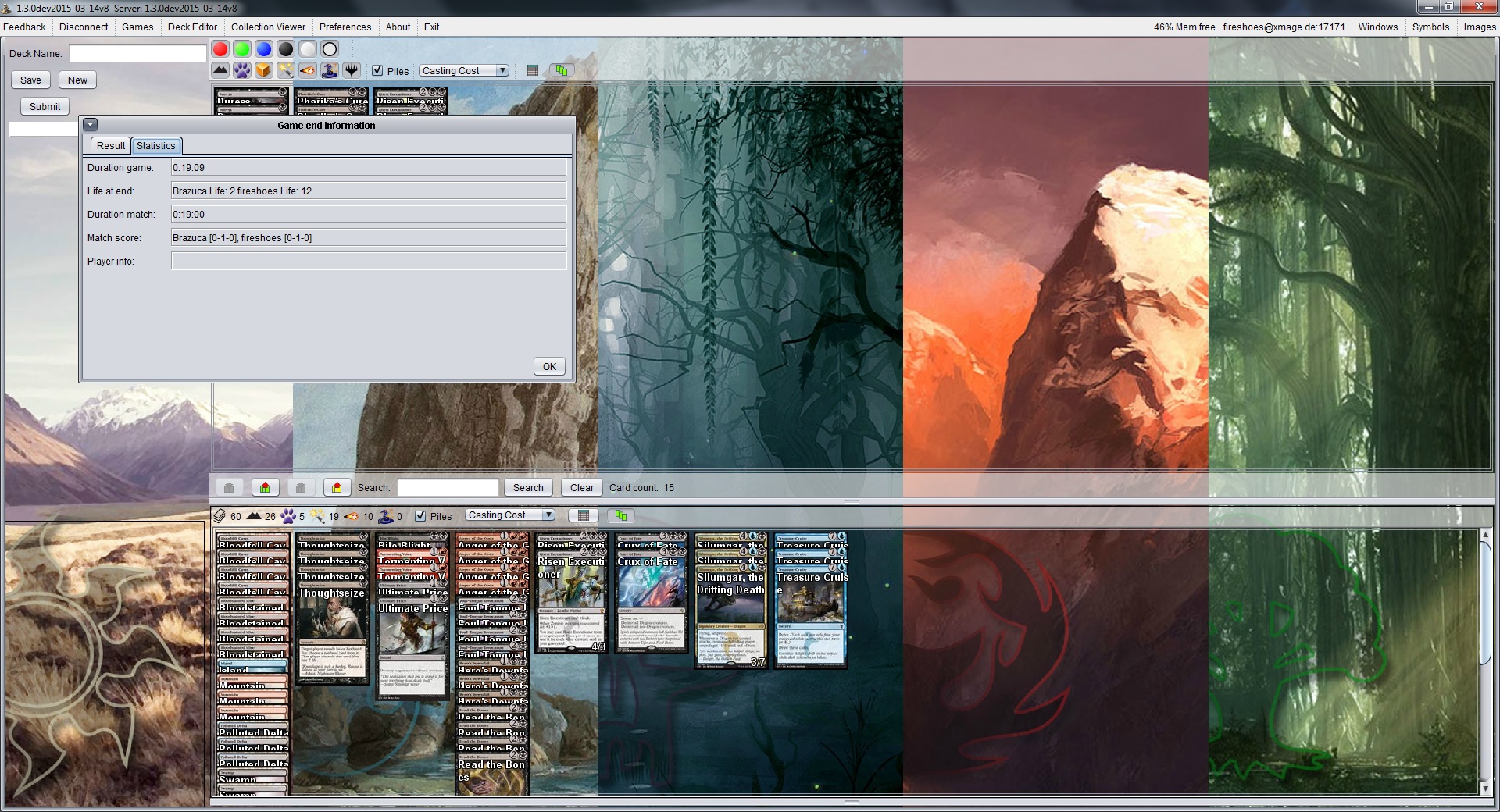The image size is (1500, 812).
Task: Click the Search button
Action: (x=528, y=487)
